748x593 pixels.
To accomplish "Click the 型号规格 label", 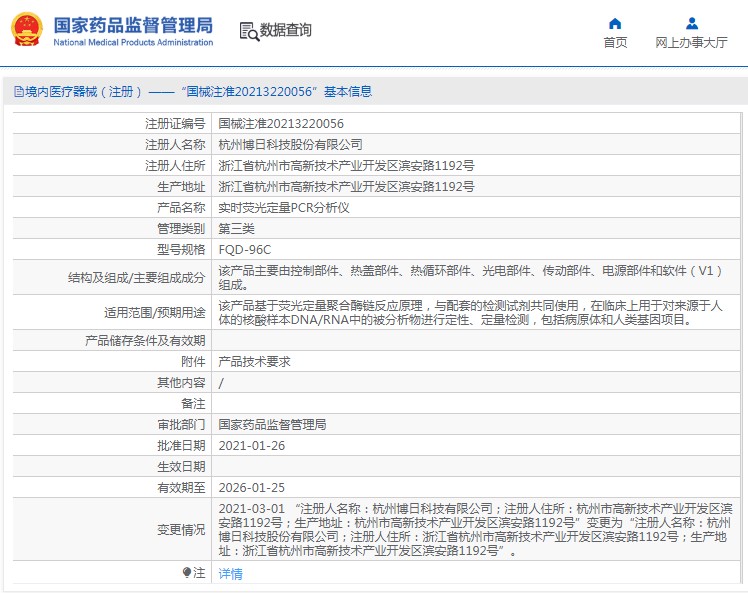I will (181, 250).
